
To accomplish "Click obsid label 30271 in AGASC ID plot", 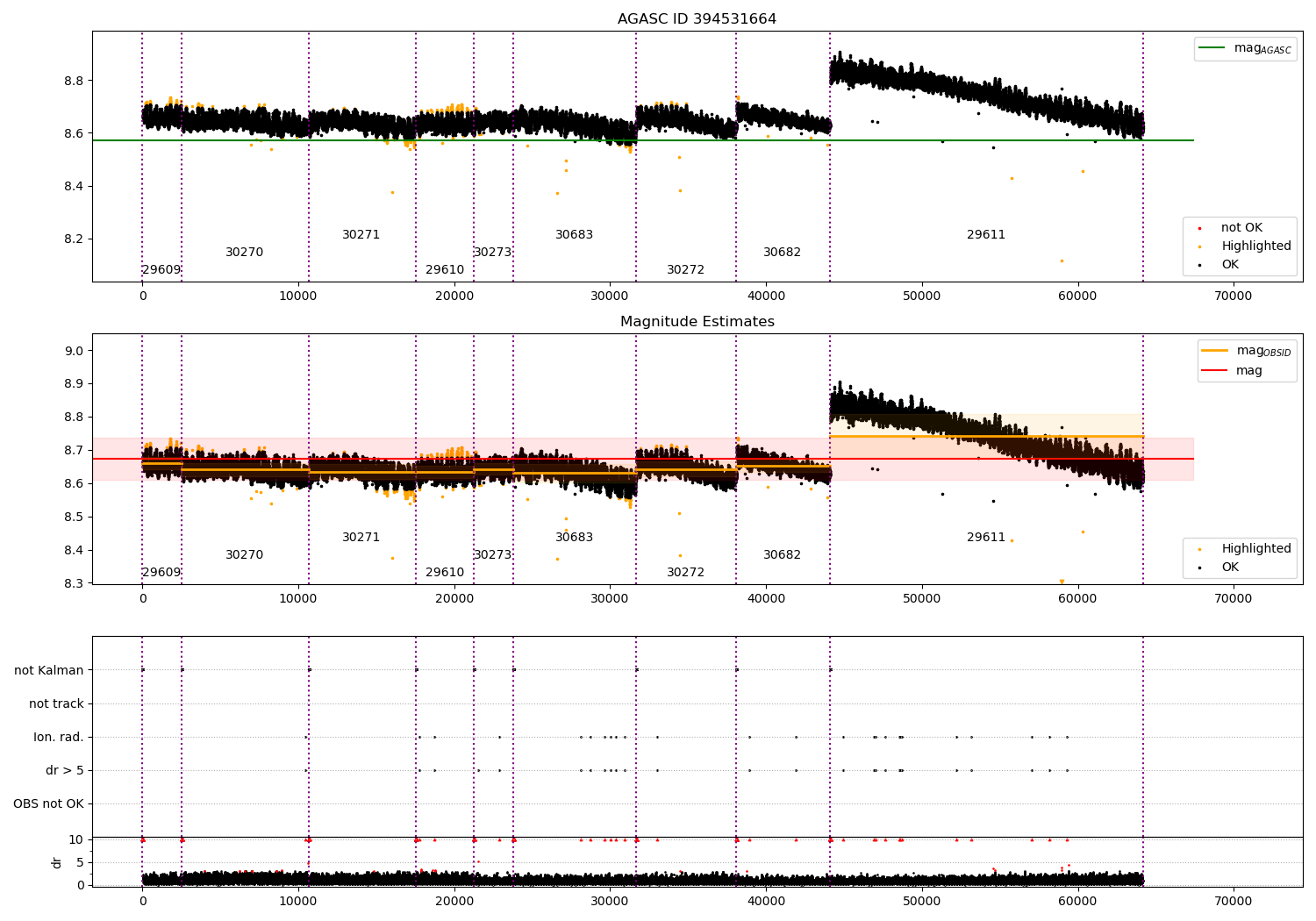I will pyautogui.click(x=361, y=235).
